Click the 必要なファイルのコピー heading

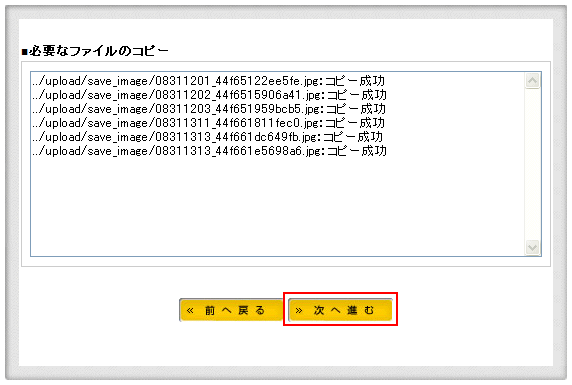95,51
